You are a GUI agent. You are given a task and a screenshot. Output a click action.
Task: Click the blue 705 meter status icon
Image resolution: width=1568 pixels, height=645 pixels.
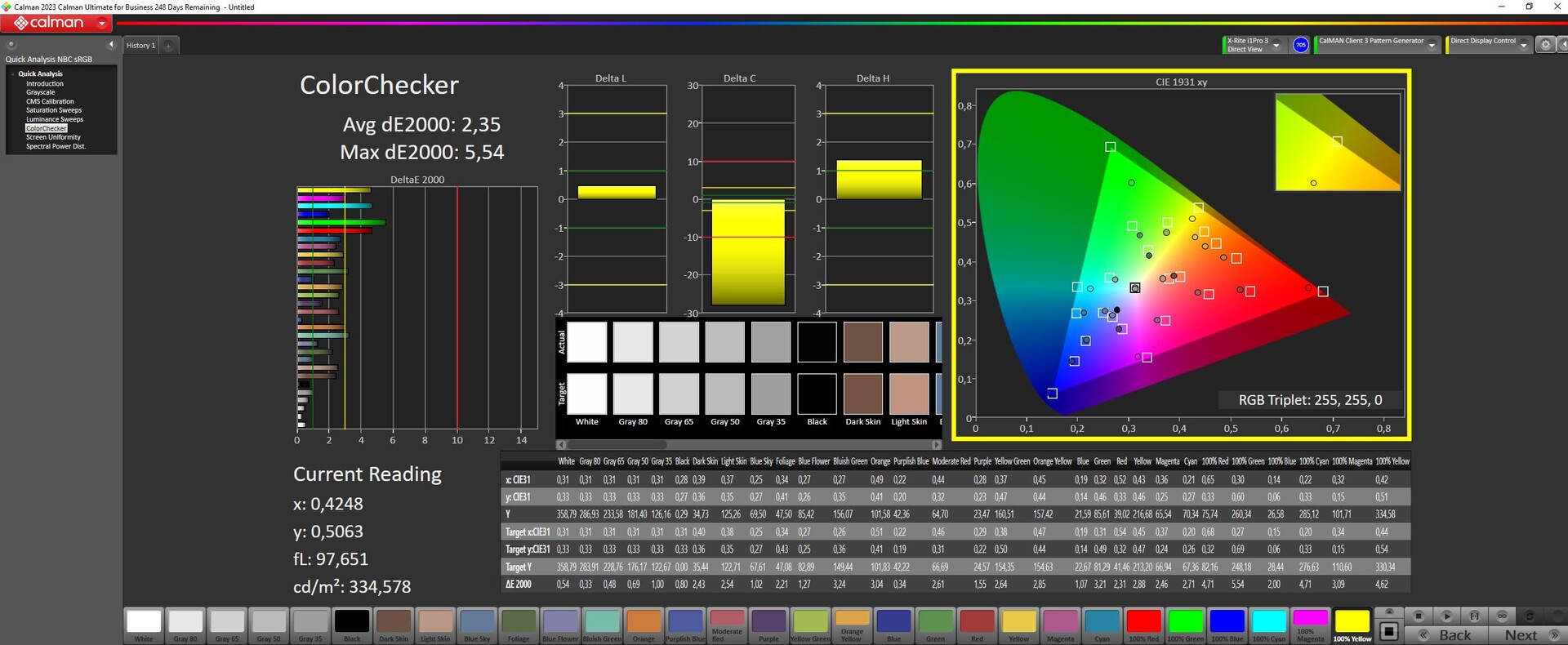pyautogui.click(x=1301, y=46)
